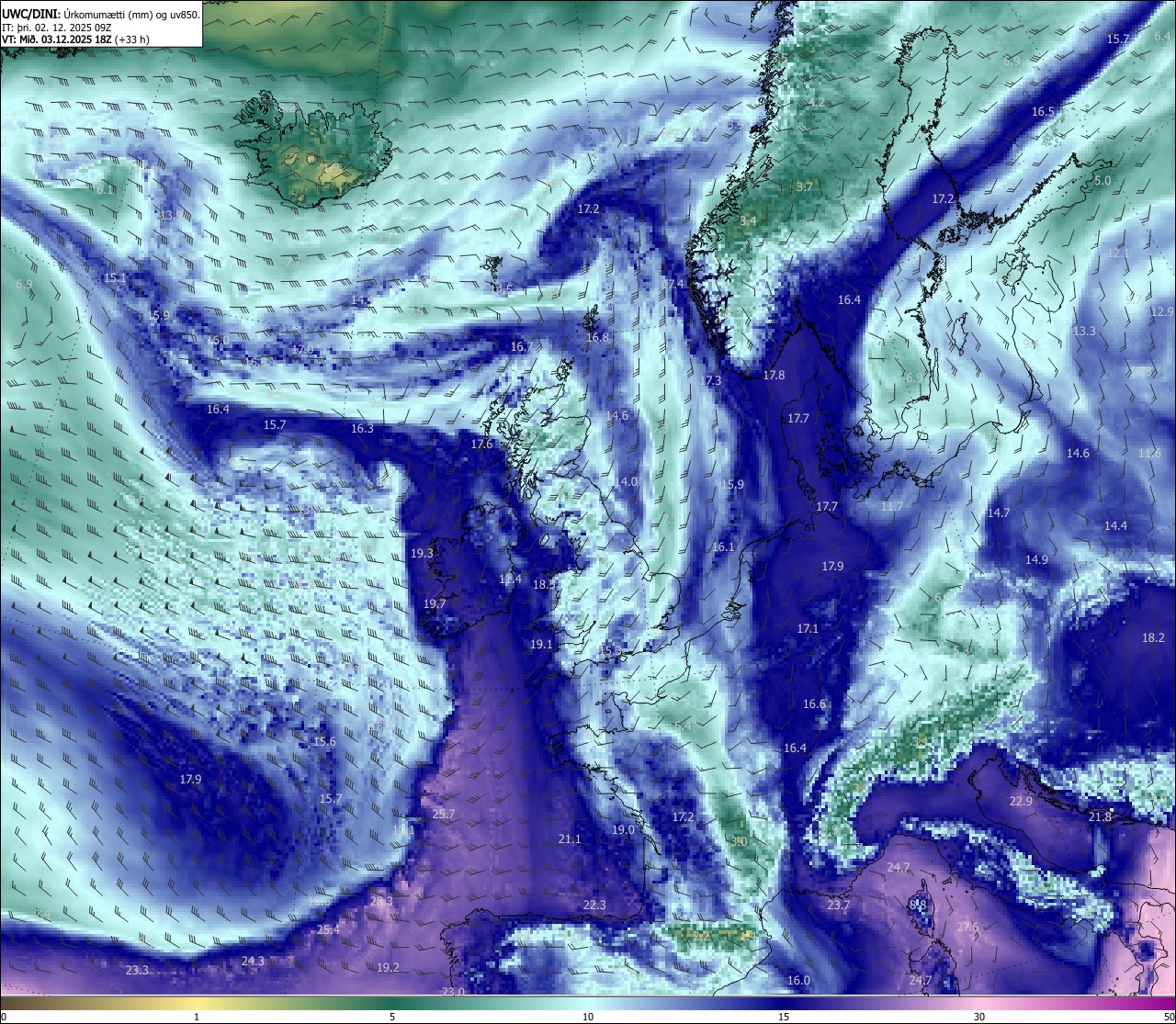Click the colour scale label 30

point(979,1017)
